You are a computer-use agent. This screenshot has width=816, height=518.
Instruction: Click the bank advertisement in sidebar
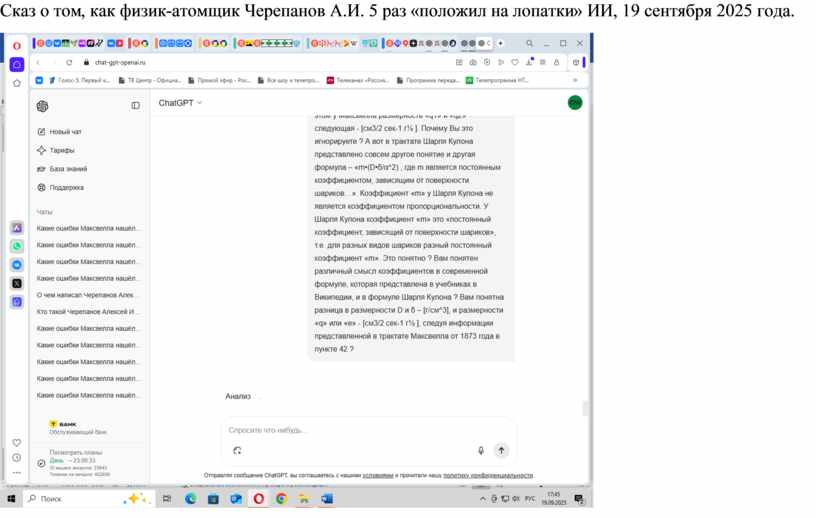[x=78, y=428]
